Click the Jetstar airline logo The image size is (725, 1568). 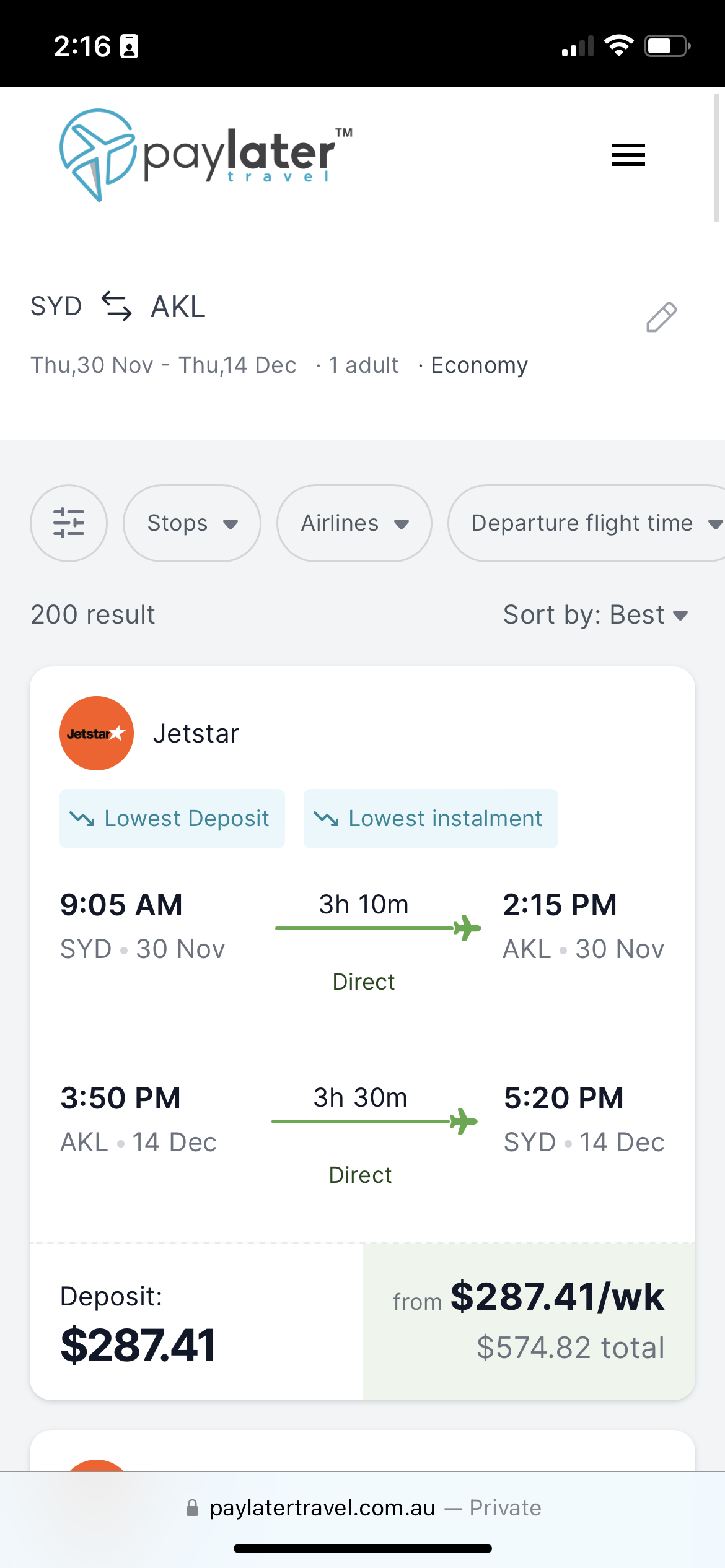click(x=97, y=733)
